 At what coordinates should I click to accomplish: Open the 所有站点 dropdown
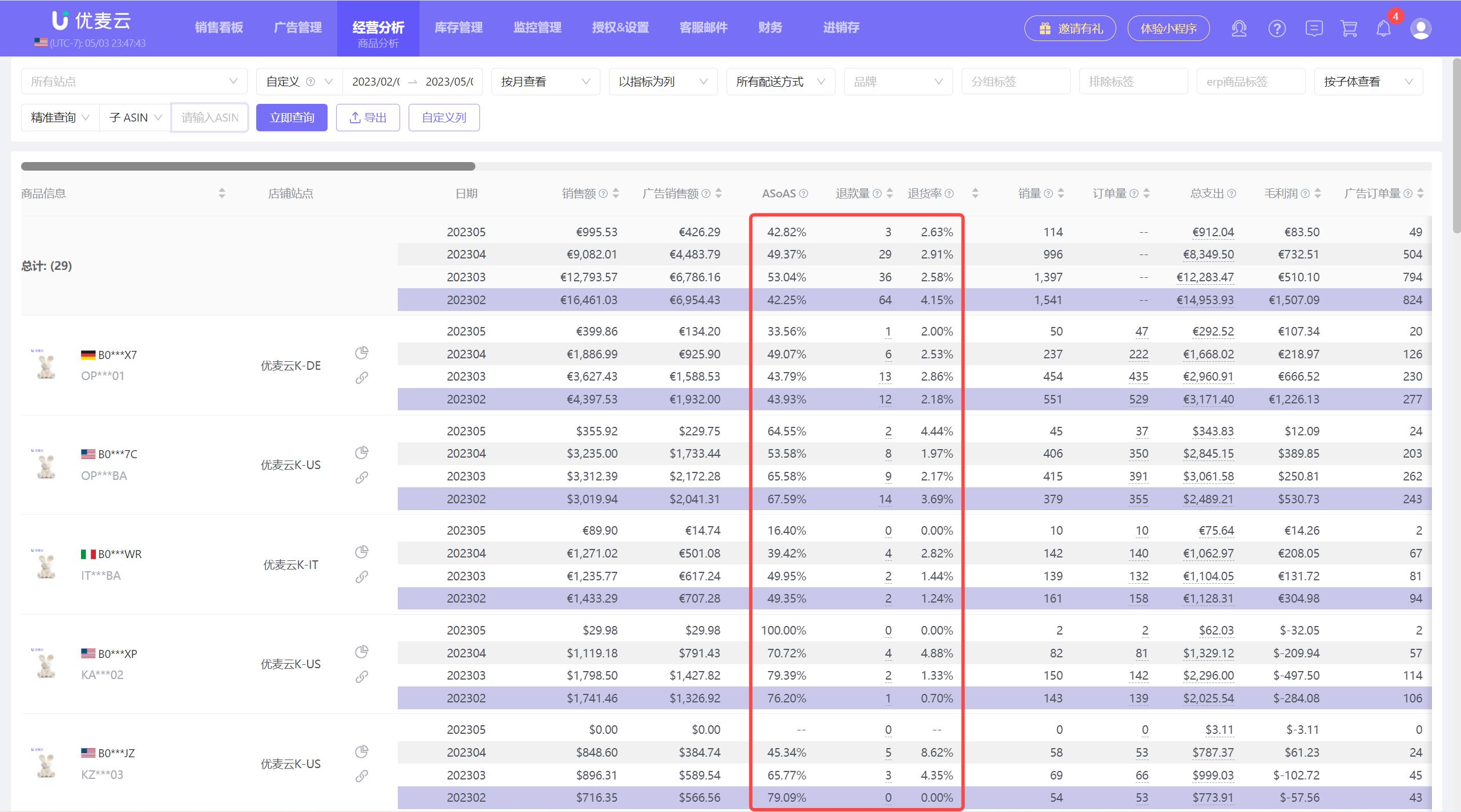[134, 80]
